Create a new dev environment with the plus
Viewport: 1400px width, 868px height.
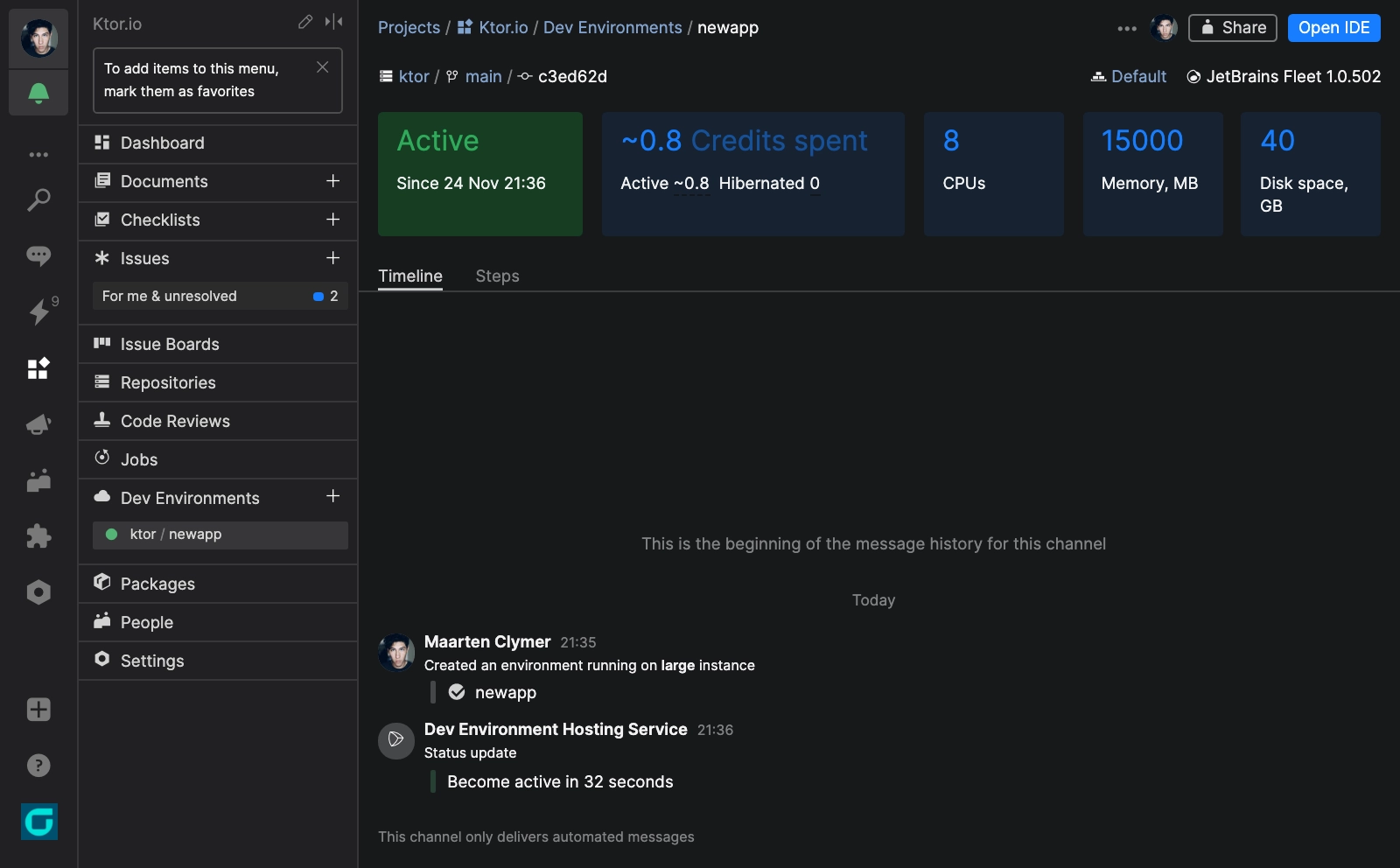click(333, 496)
